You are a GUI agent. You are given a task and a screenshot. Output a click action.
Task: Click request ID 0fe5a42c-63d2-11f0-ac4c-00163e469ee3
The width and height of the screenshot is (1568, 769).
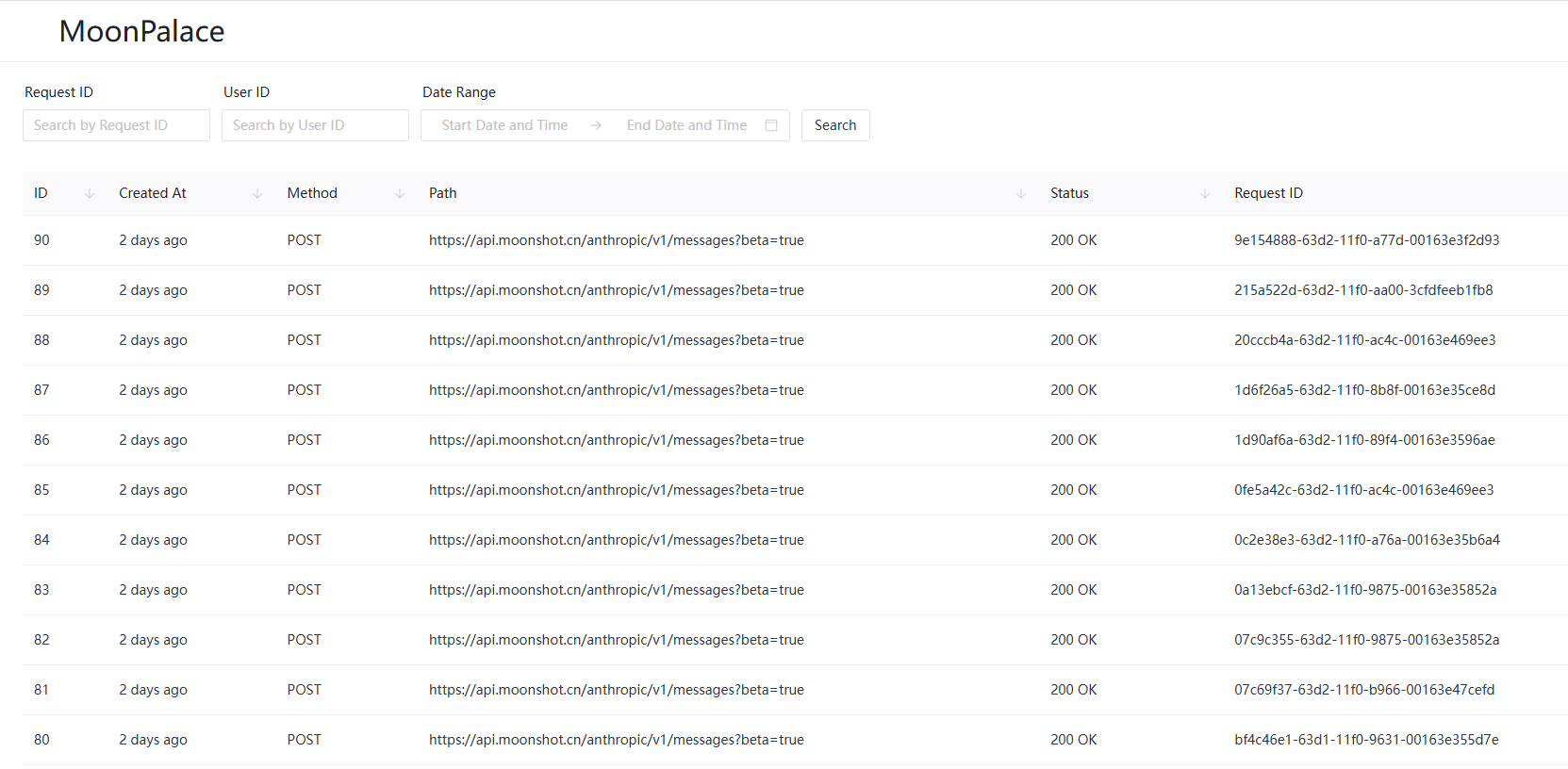pyautogui.click(x=1363, y=490)
